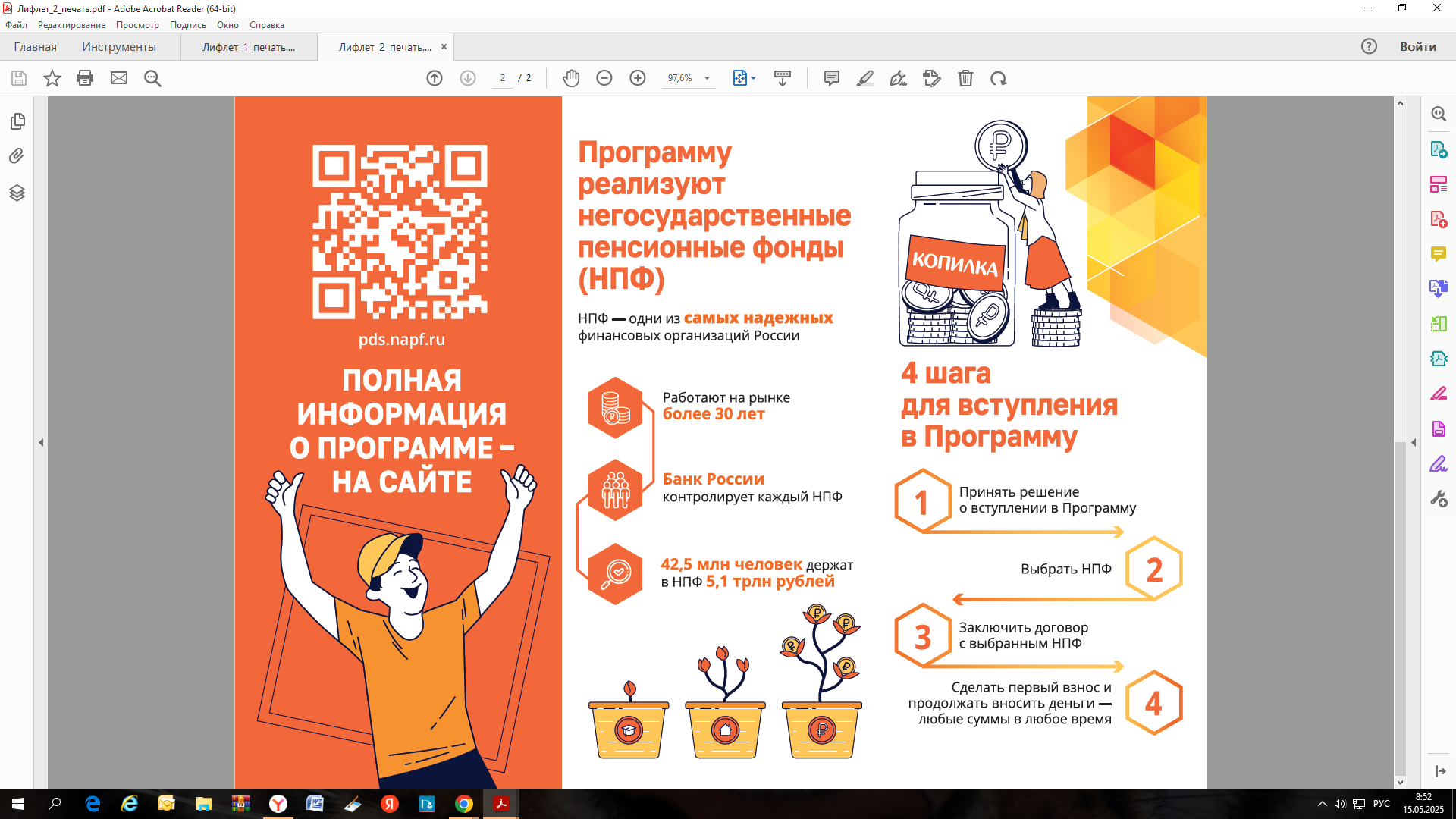Click the Войти sign-in button
The height and width of the screenshot is (819, 1456).
pos(1417,46)
